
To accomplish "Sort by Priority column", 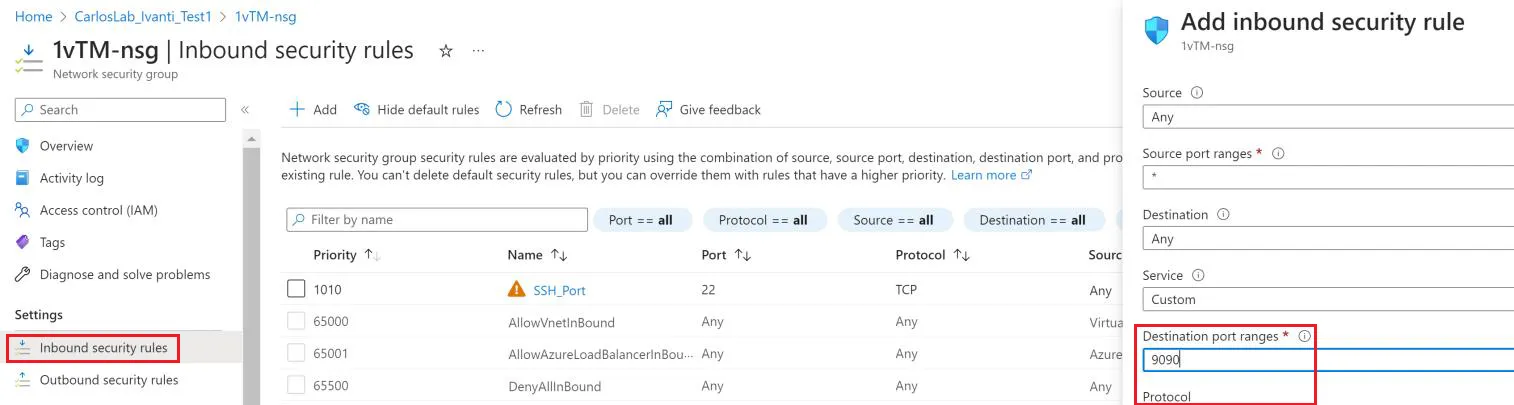I will coord(346,255).
